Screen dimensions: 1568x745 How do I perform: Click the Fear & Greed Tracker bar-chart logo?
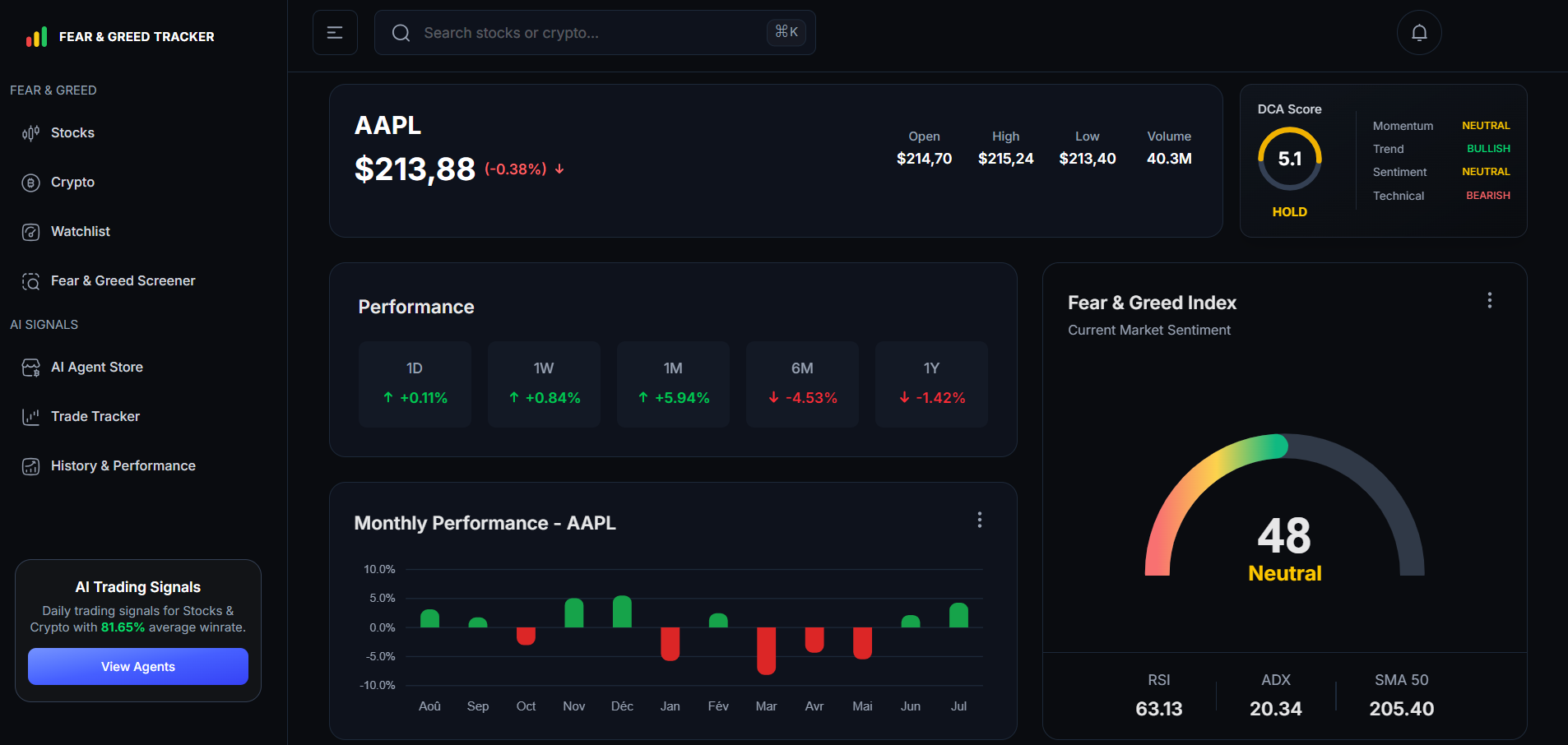click(x=36, y=36)
